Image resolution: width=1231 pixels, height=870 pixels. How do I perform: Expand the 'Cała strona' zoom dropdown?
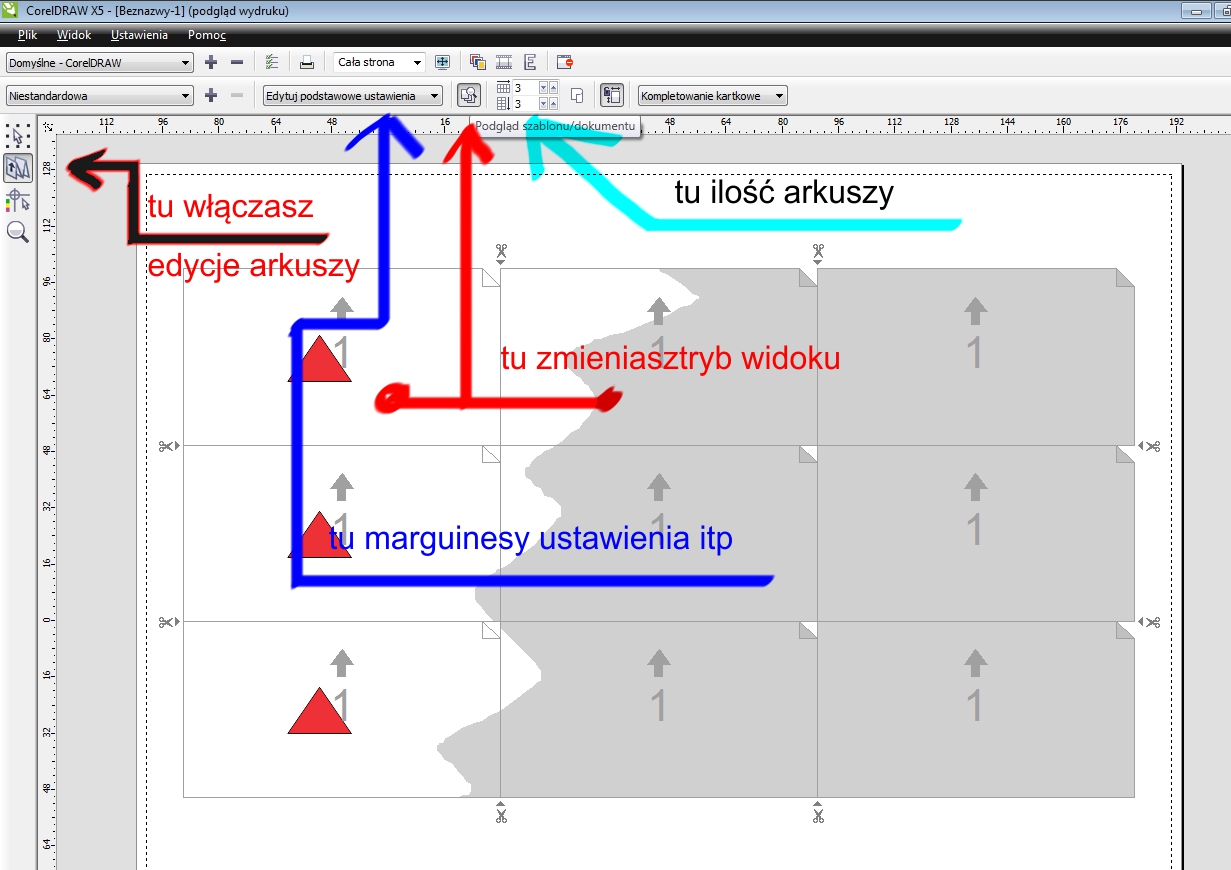[379, 62]
